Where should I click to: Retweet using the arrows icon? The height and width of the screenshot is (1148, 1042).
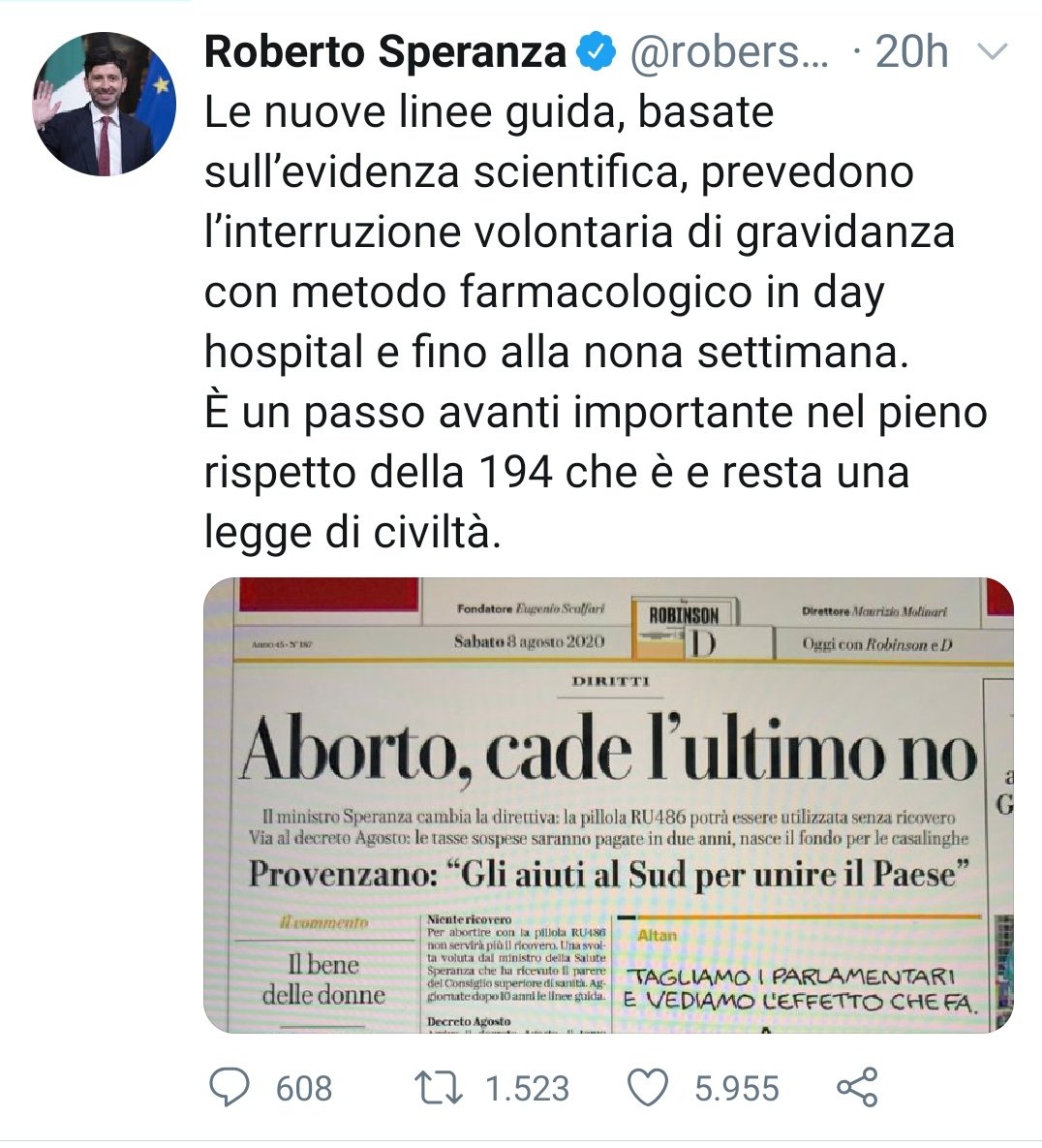click(438, 1087)
